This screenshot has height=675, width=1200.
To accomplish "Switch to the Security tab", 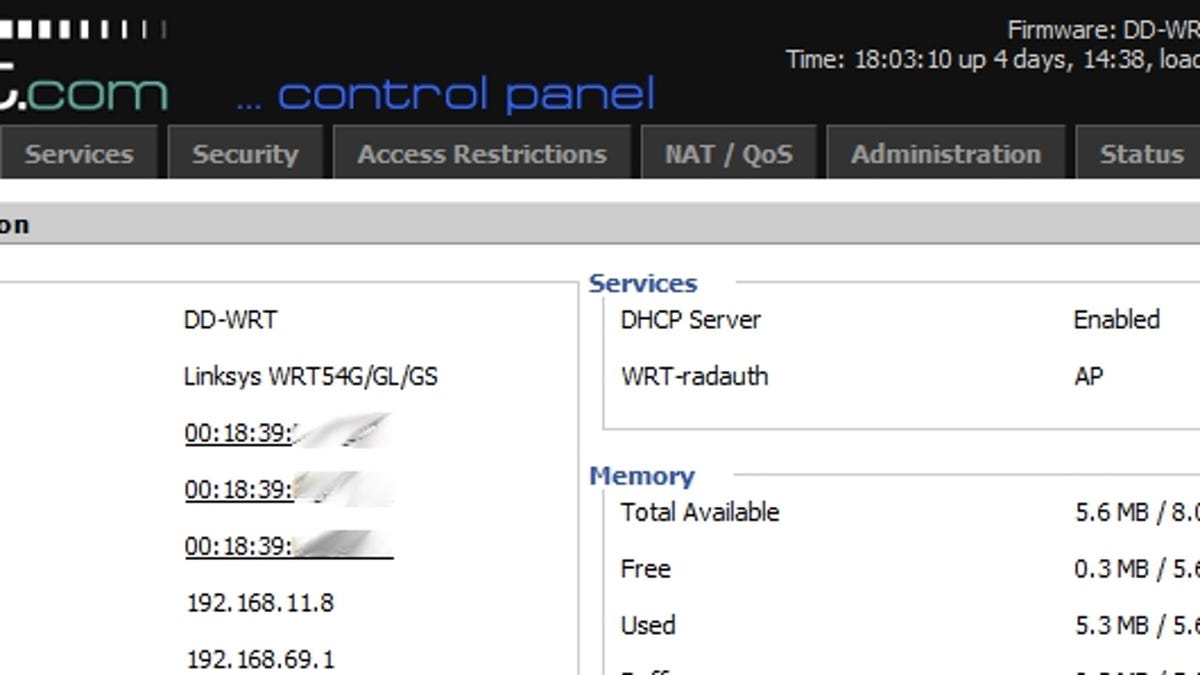I will [245, 153].
